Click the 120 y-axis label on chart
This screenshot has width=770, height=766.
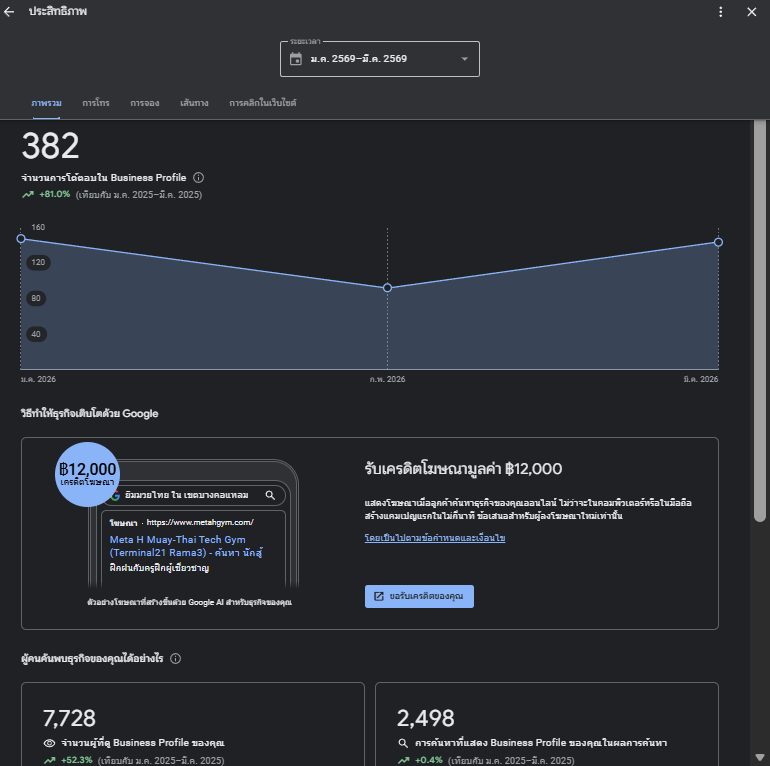[x=38, y=262]
